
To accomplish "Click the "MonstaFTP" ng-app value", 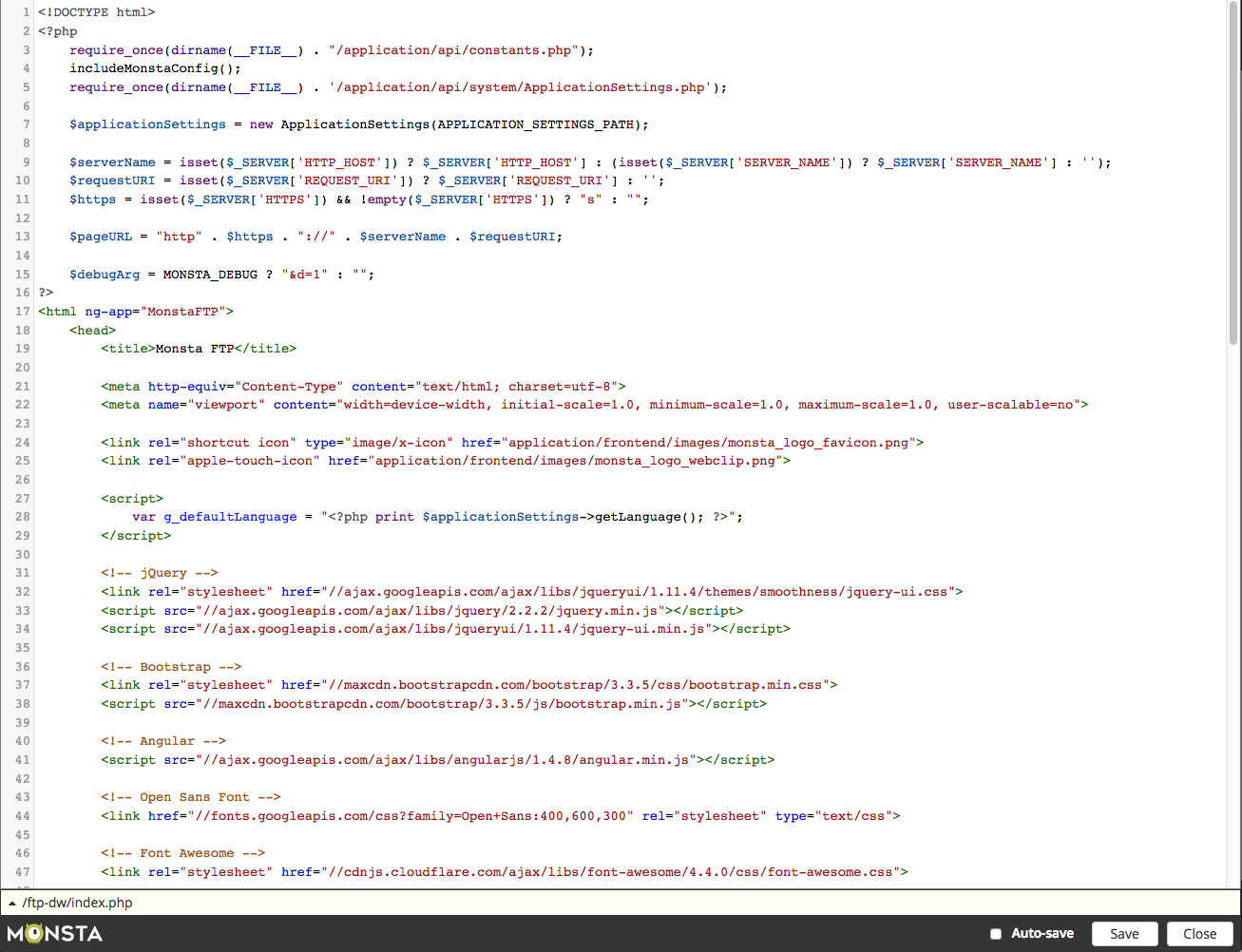I will [182, 312].
